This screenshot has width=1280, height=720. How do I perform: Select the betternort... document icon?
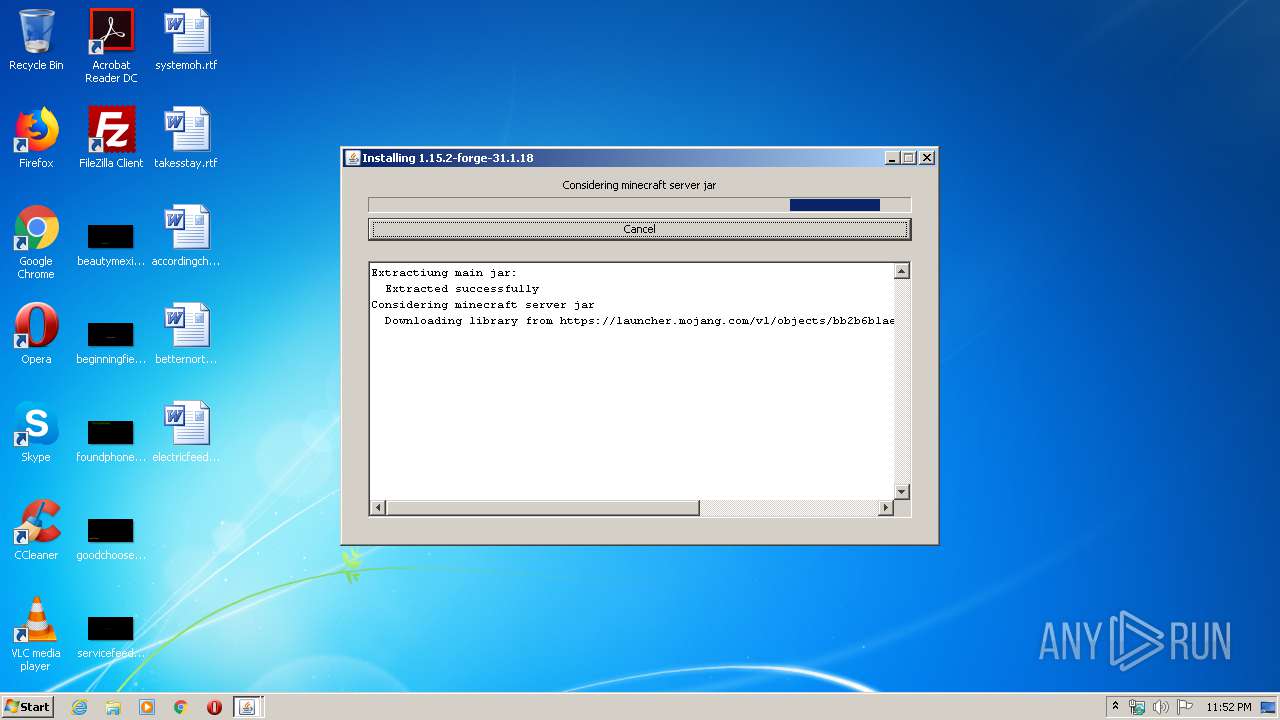186,334
